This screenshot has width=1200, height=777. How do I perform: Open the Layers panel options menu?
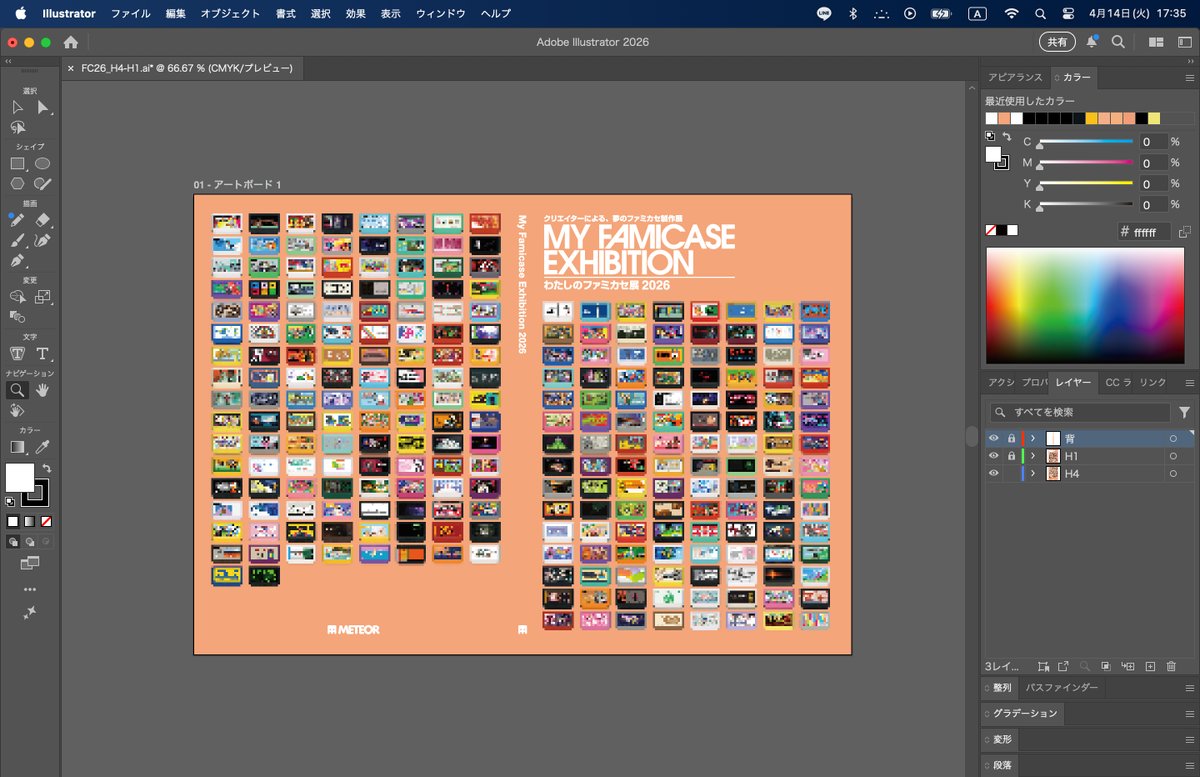pos(1189,383)
